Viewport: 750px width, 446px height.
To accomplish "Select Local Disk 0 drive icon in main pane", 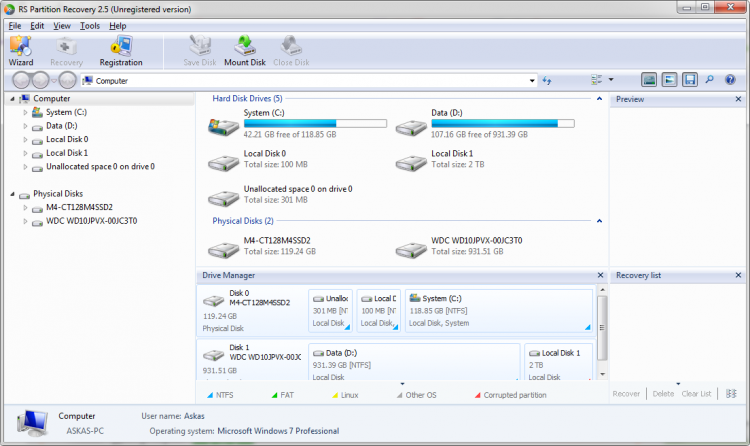I will (x=223, y=163).
